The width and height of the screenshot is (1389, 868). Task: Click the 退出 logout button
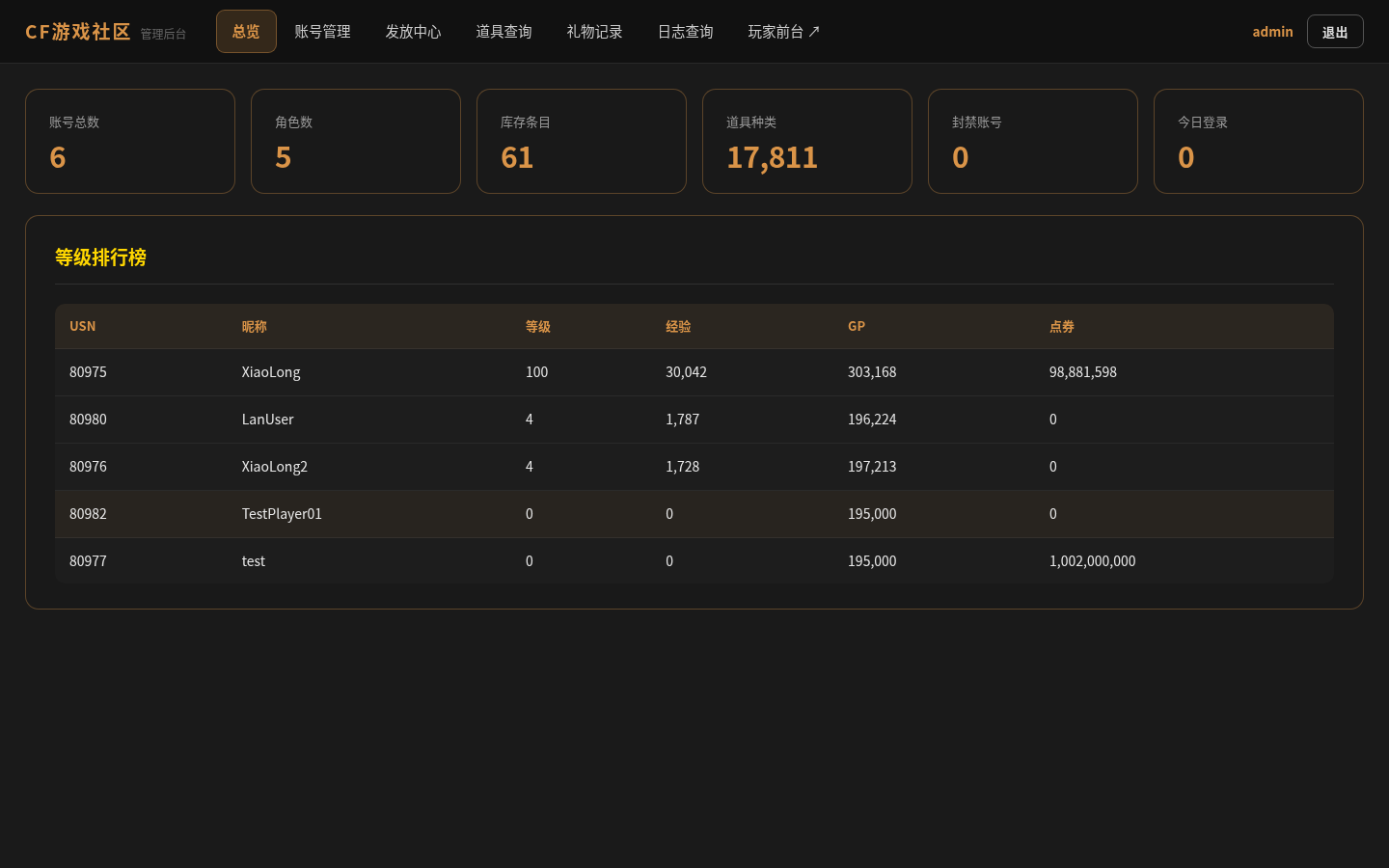click(x=1335, y=32)
